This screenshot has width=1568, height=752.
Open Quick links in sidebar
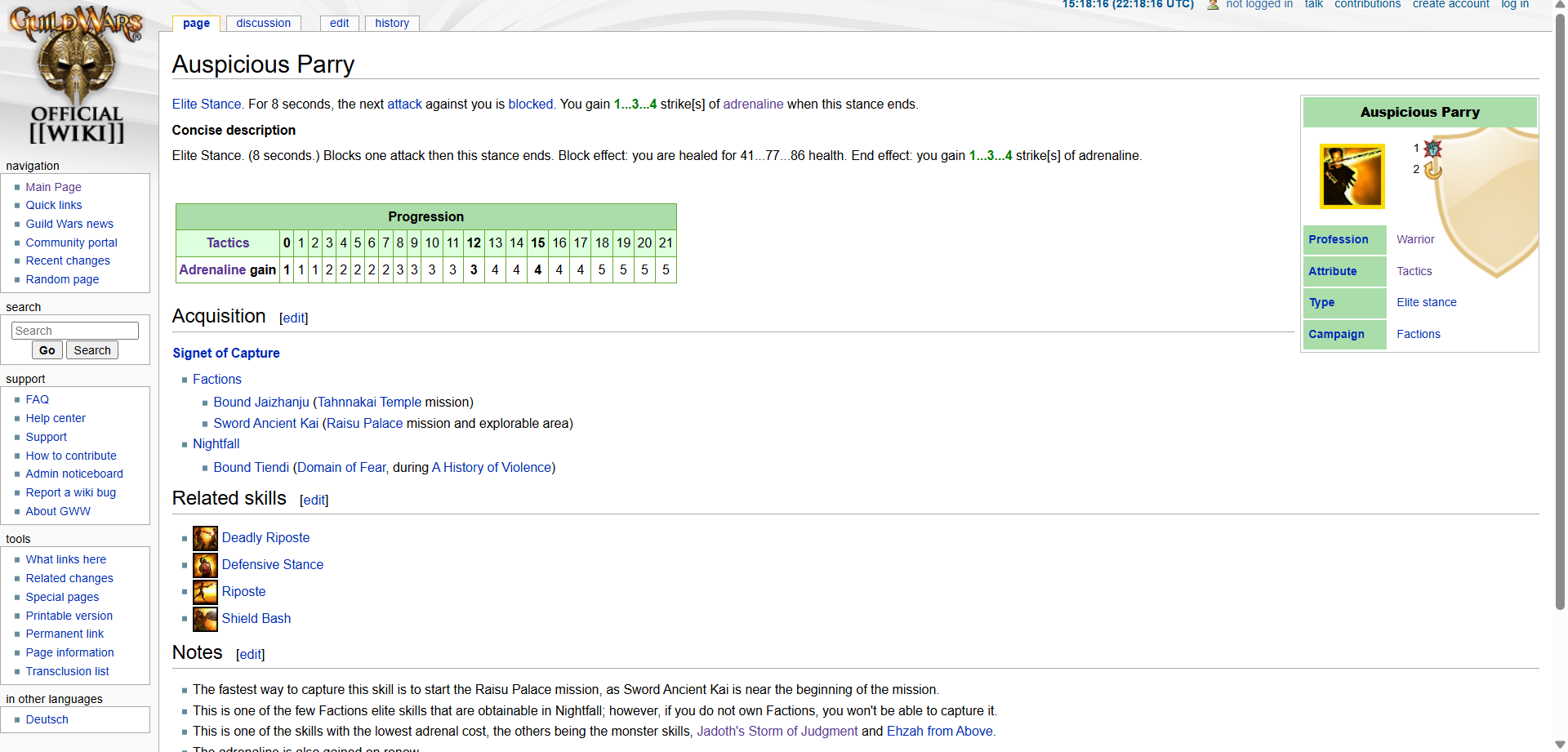point(54,205)
